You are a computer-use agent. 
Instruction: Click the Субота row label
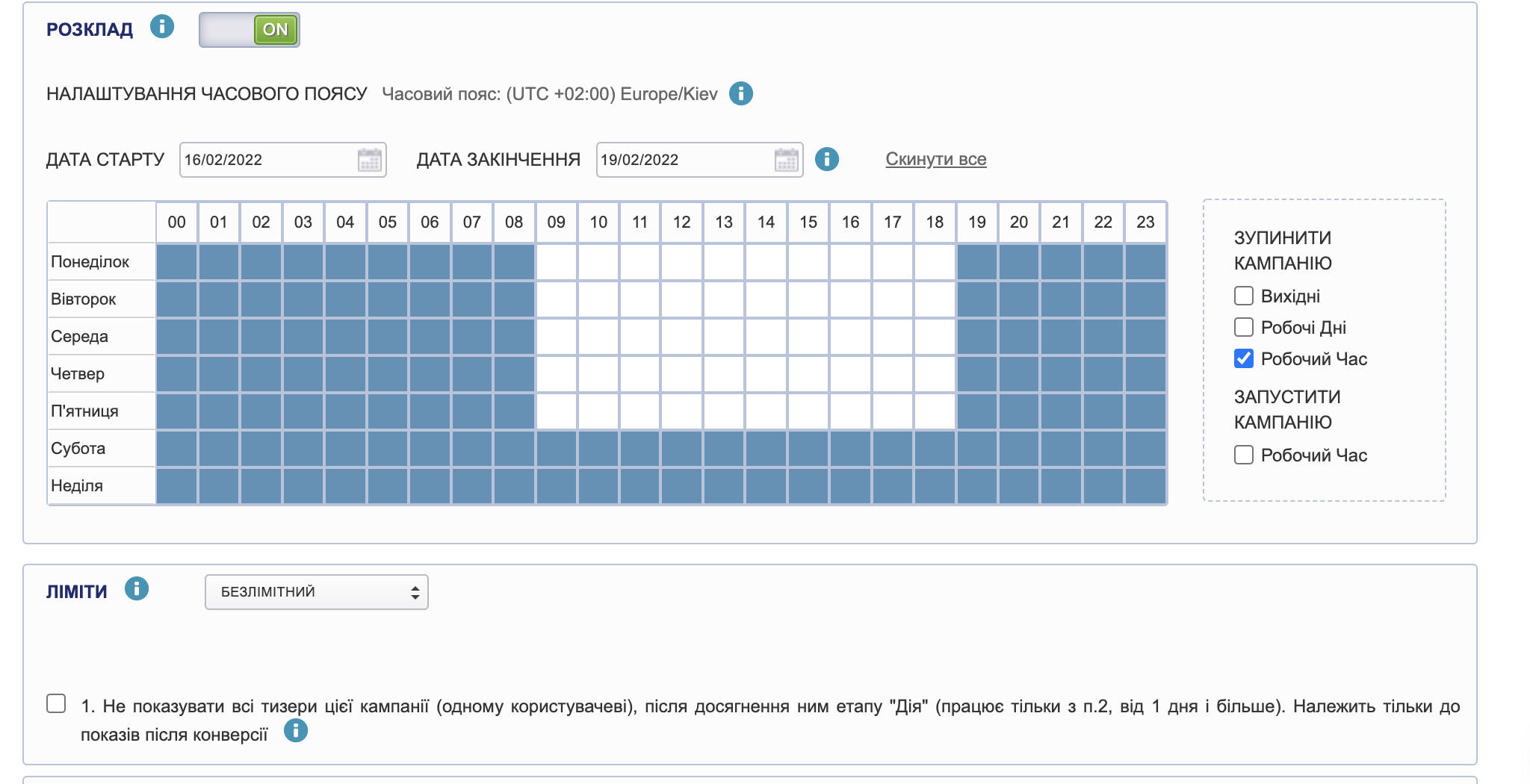(x=78, y=449)
